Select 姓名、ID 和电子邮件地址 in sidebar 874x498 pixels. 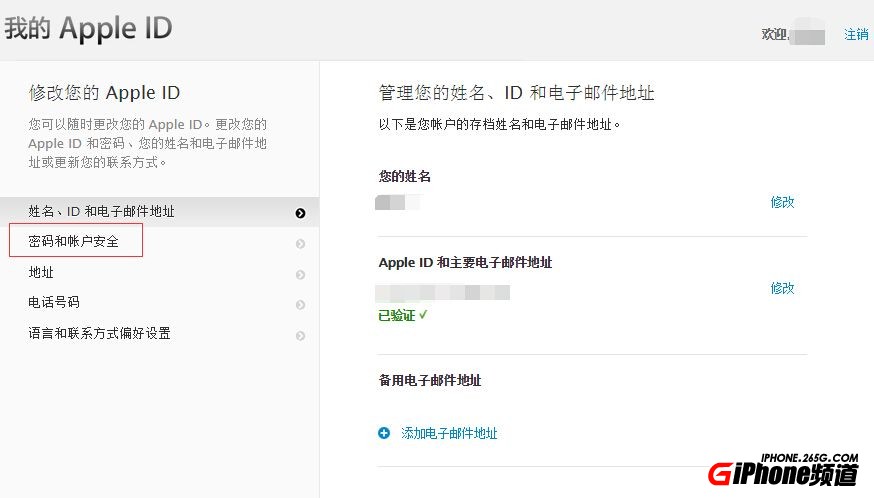pyautogui.click(x=101, y=212)
